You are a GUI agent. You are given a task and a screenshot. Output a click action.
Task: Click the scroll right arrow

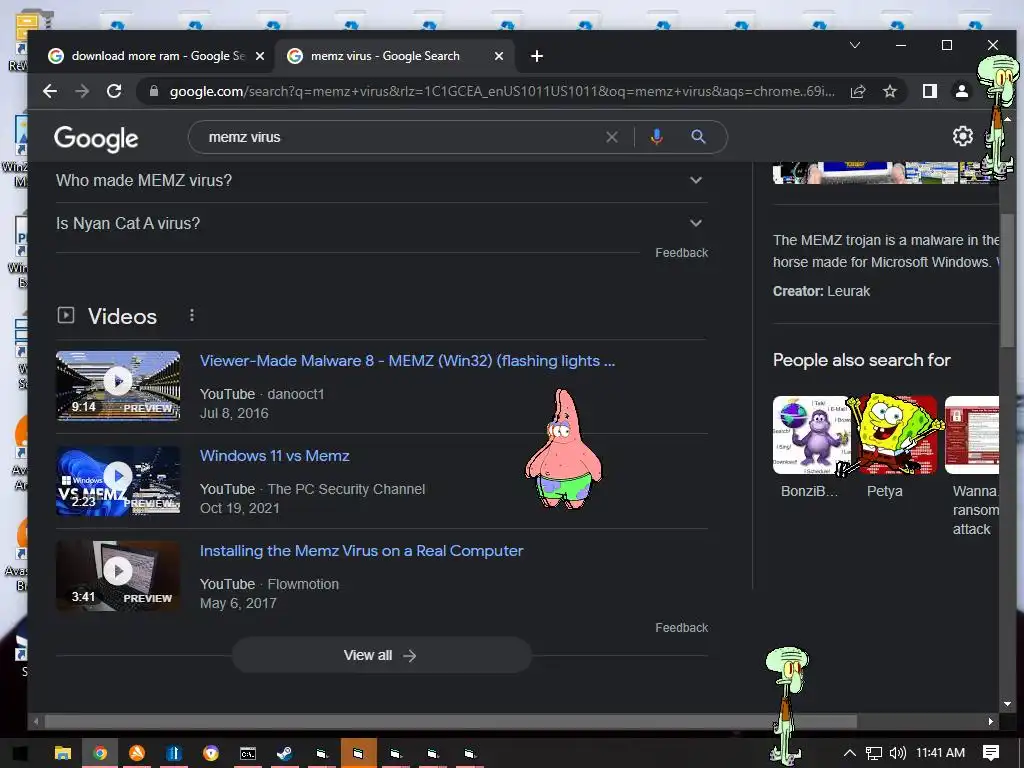pos(991,722)
